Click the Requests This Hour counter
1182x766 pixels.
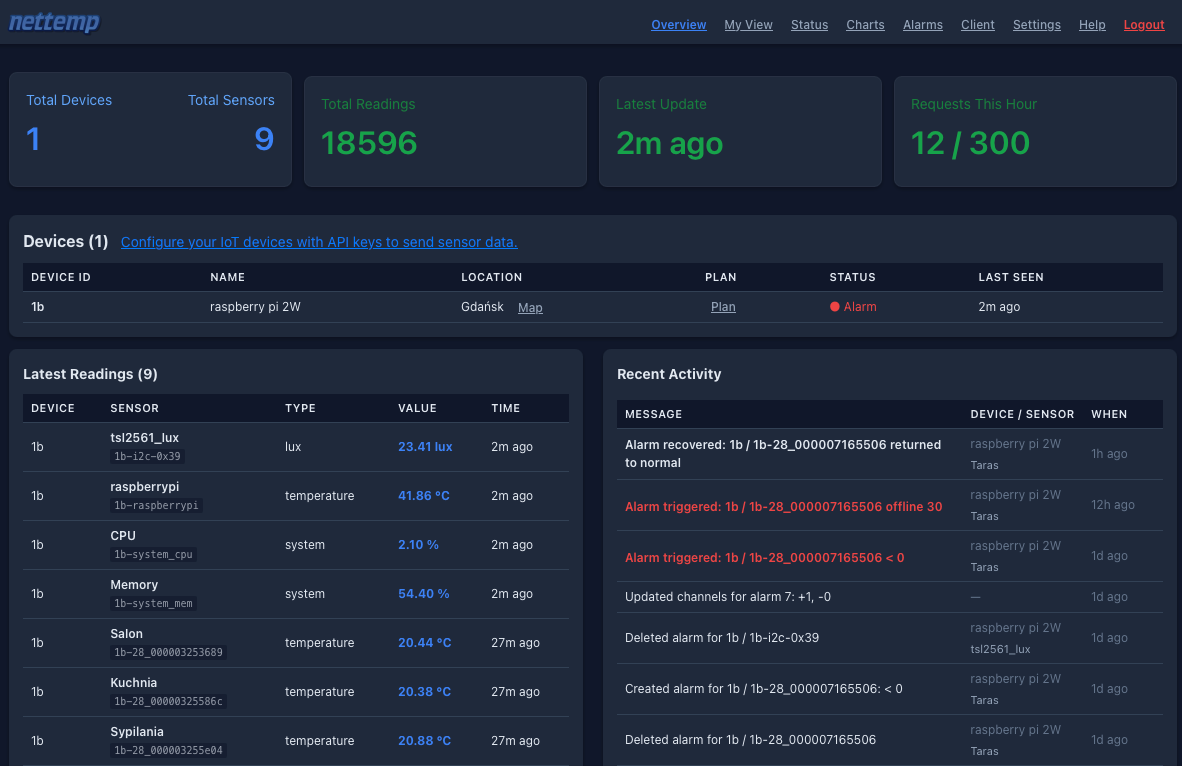970,143
